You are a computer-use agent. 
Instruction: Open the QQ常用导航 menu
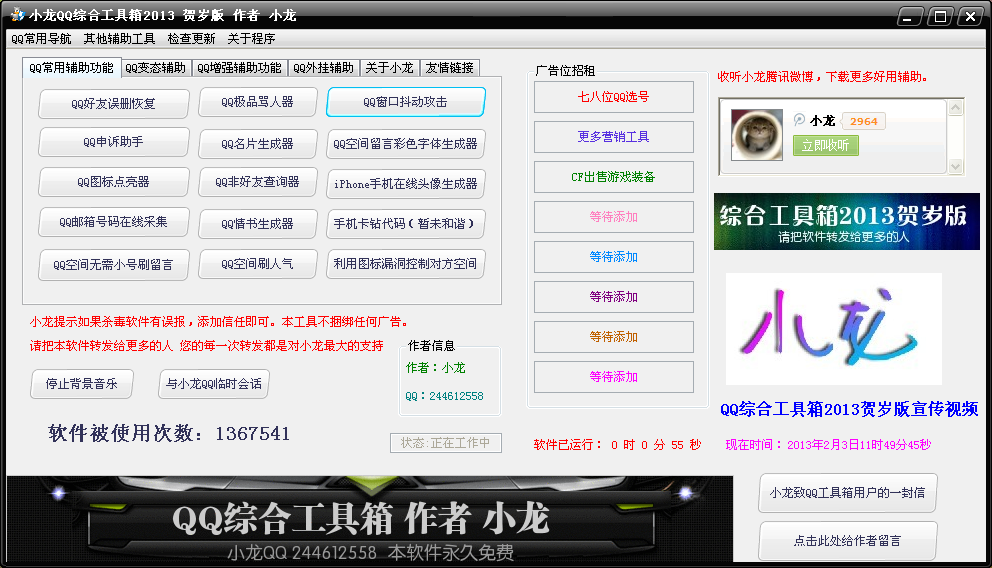click(41, 39)
